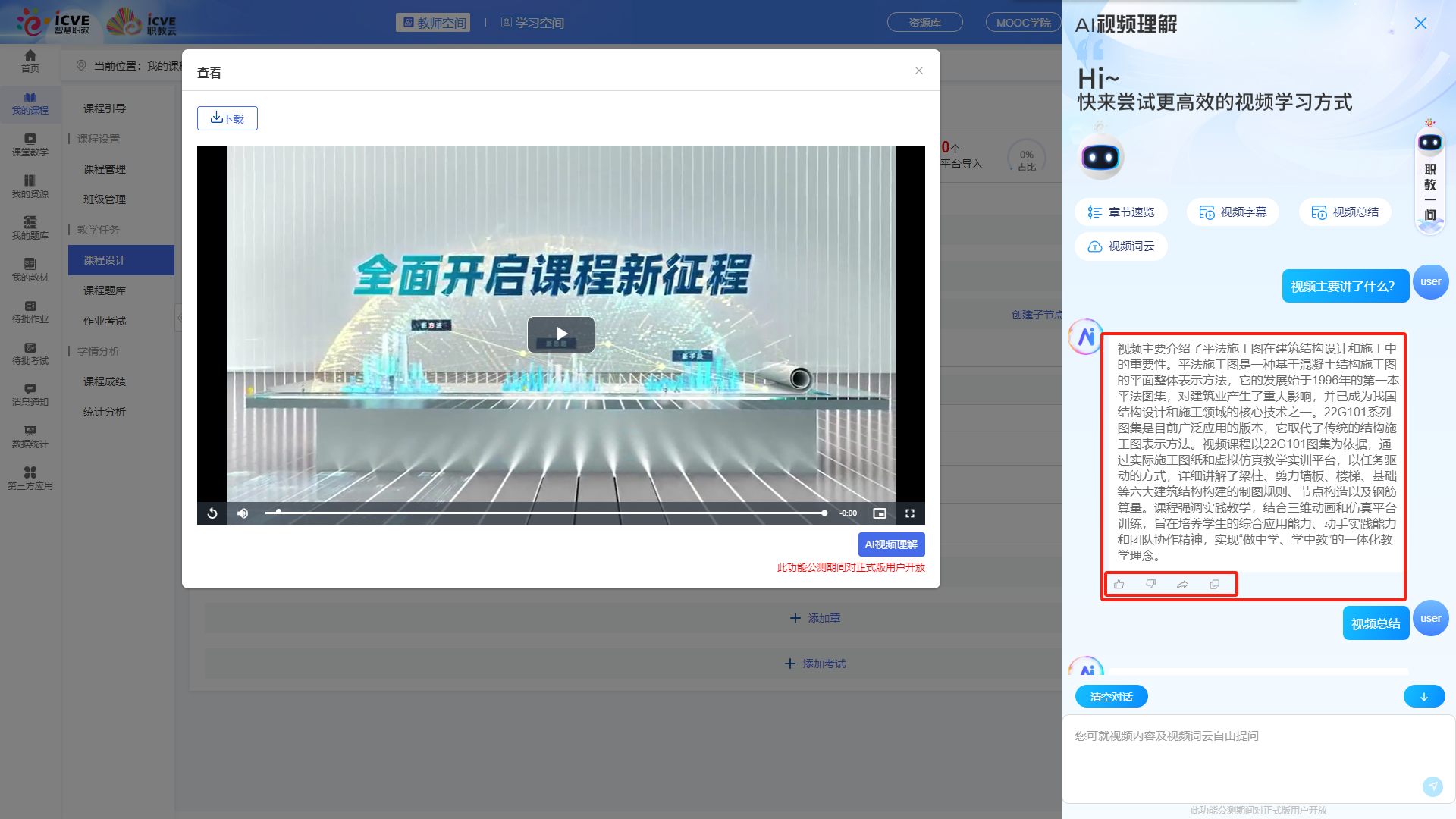Switch to 教师空间 in the header
1456x819 pixels.
[433, 22]
